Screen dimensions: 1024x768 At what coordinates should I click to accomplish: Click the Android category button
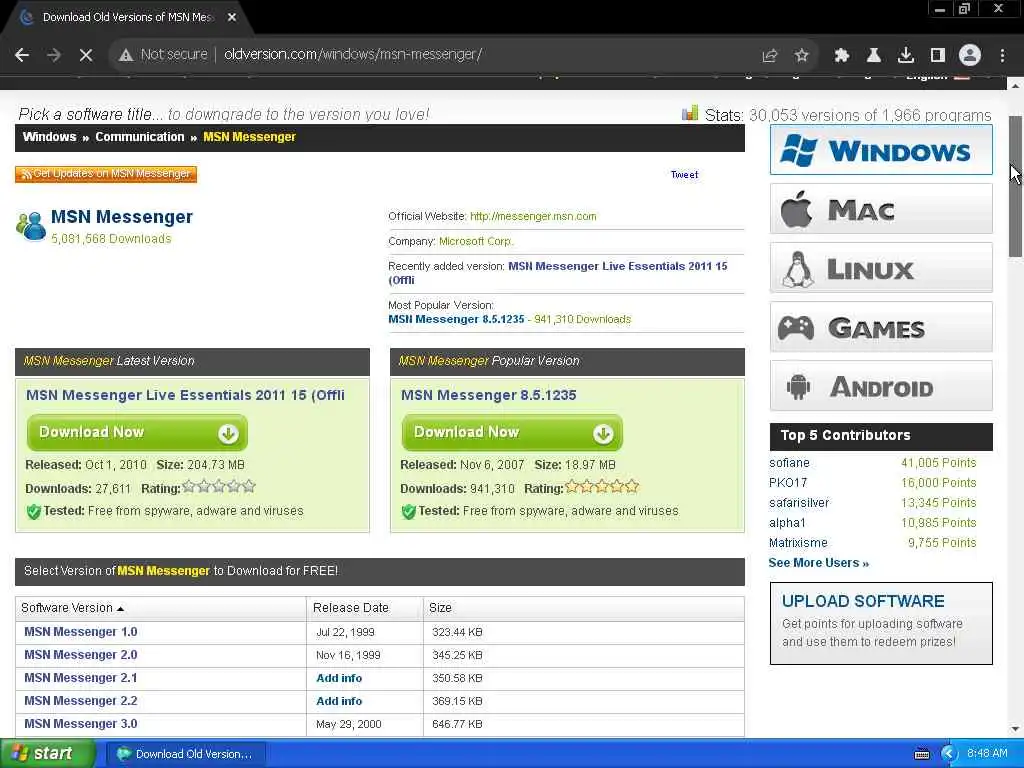click(881, 386)
